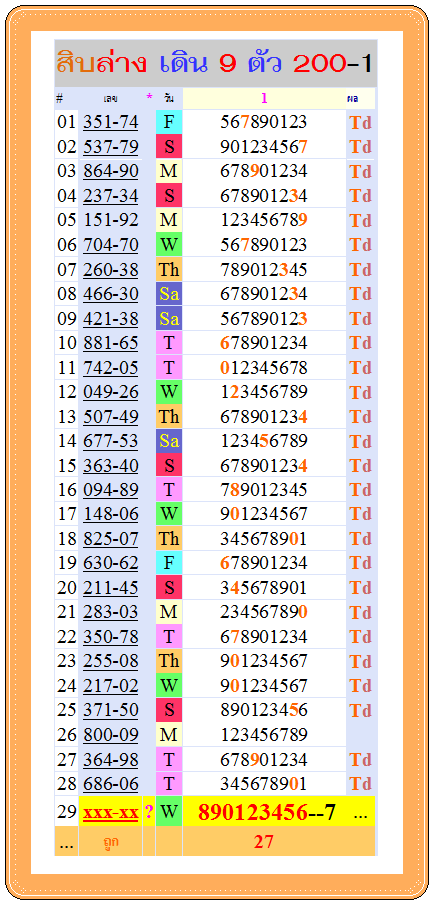Click the purple Sa day cell in row 08
This screenshot has width=434, height=905.
[169, 294]
